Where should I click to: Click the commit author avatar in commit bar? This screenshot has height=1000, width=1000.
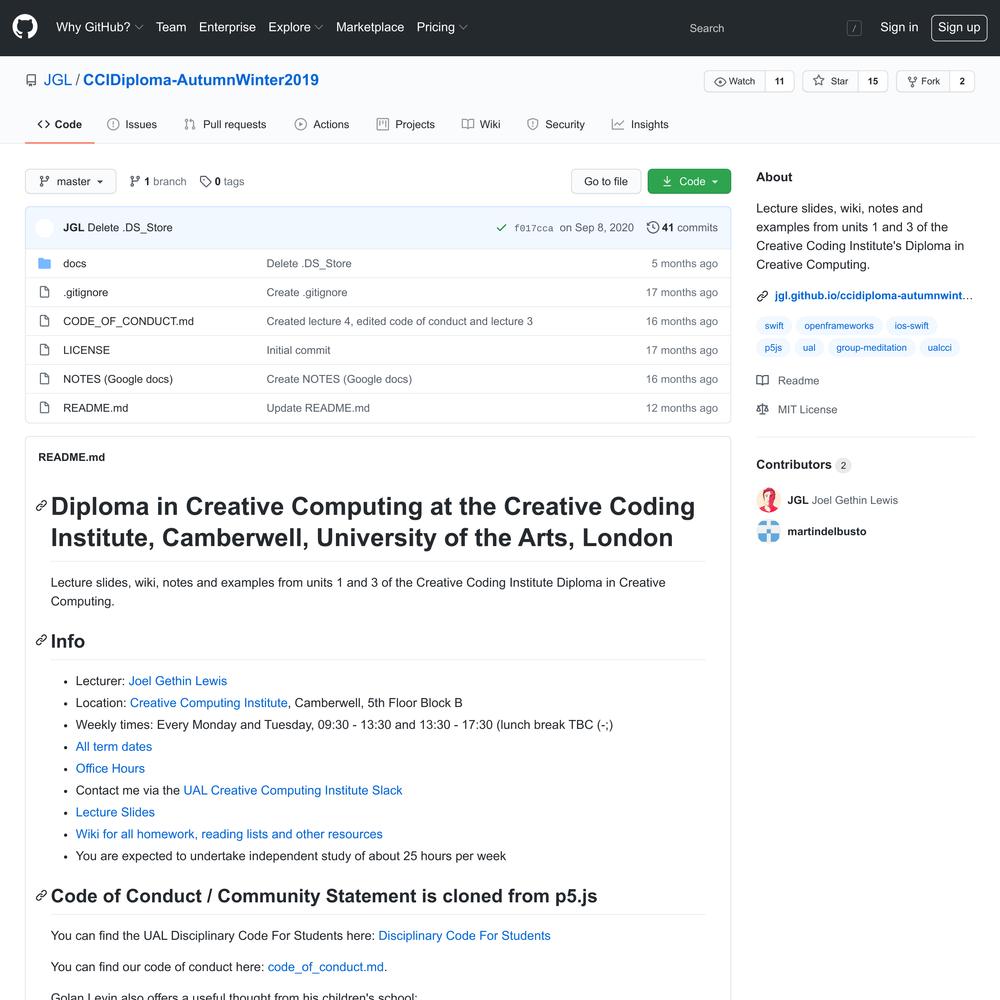coord(45,228)
